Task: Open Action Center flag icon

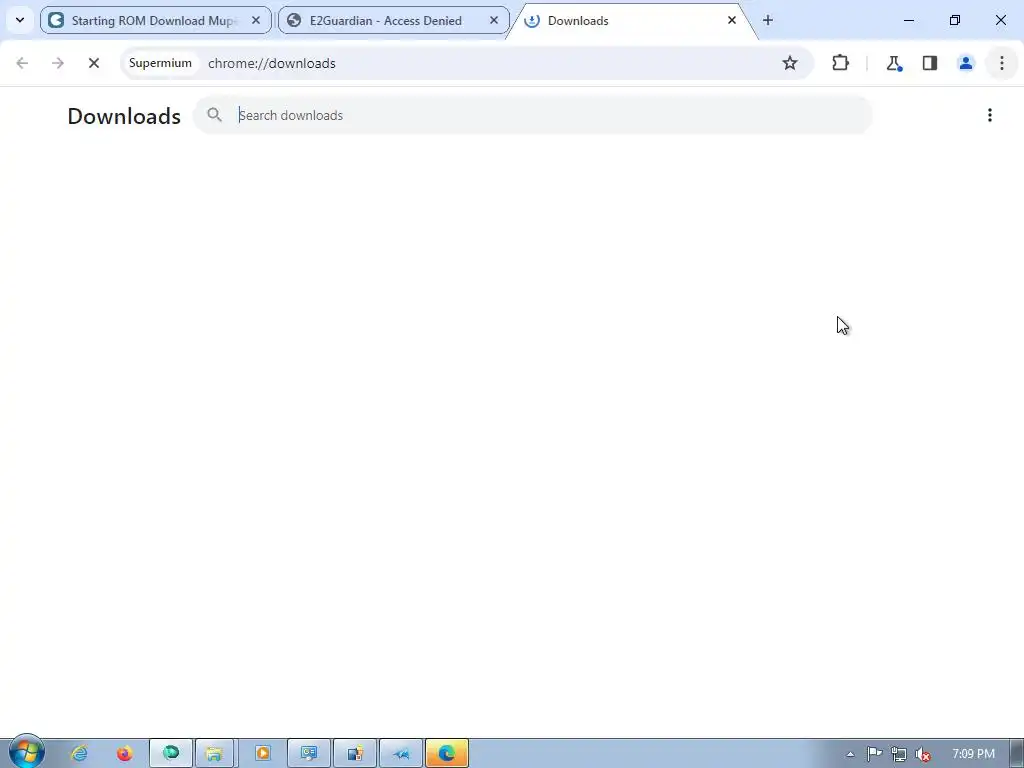Action: tap(874, 754)
